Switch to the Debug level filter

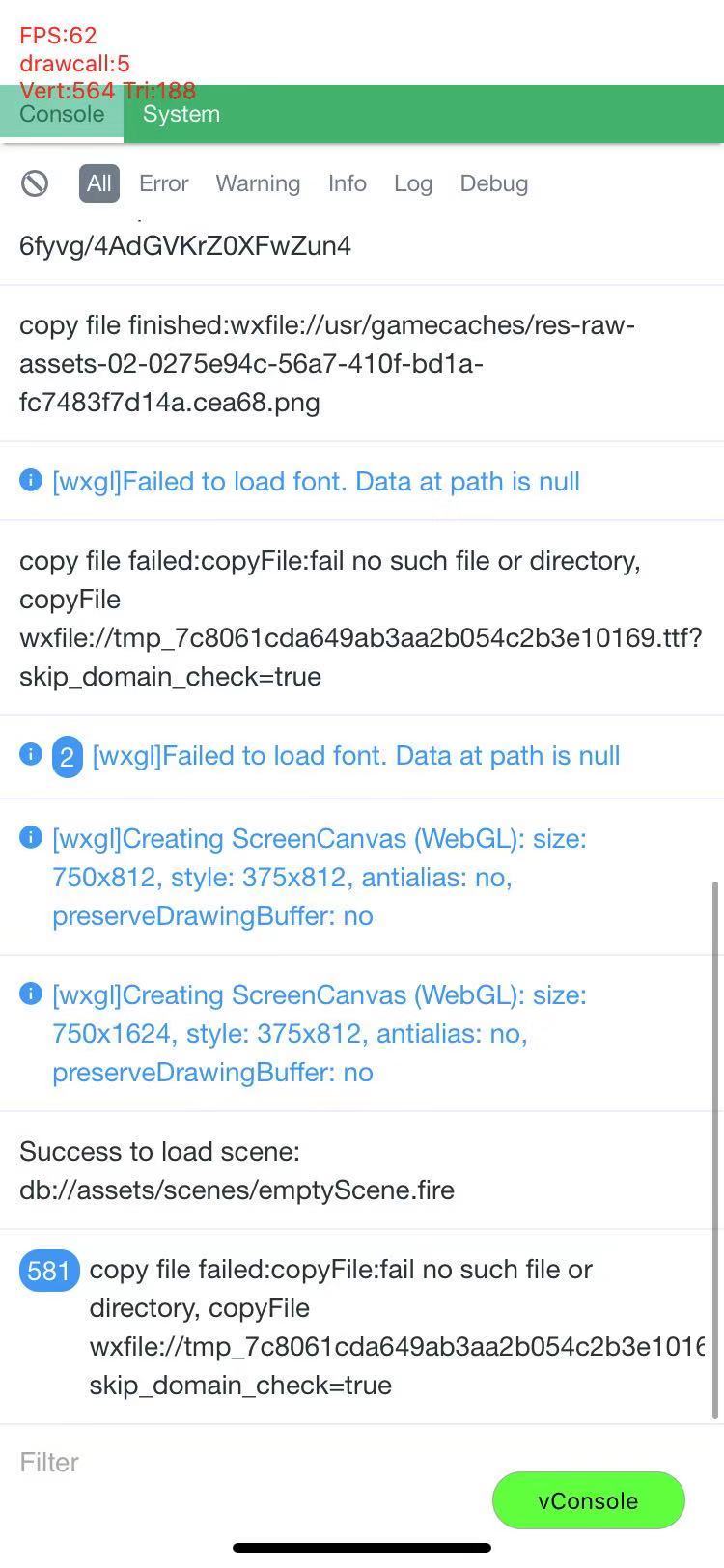pos(493,183)
